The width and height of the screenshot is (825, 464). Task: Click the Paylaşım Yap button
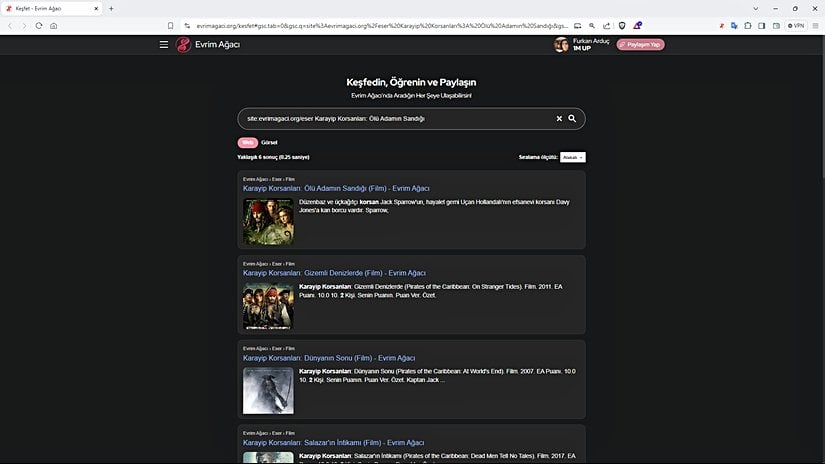(640, 45)
